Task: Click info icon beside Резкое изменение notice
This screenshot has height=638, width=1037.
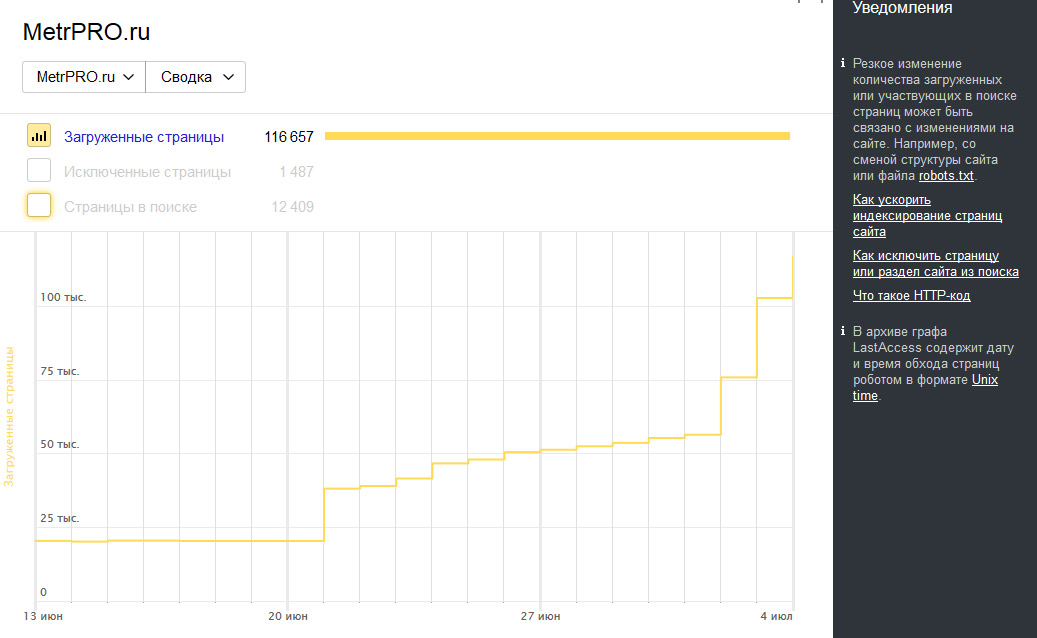Action: [843, 63]
